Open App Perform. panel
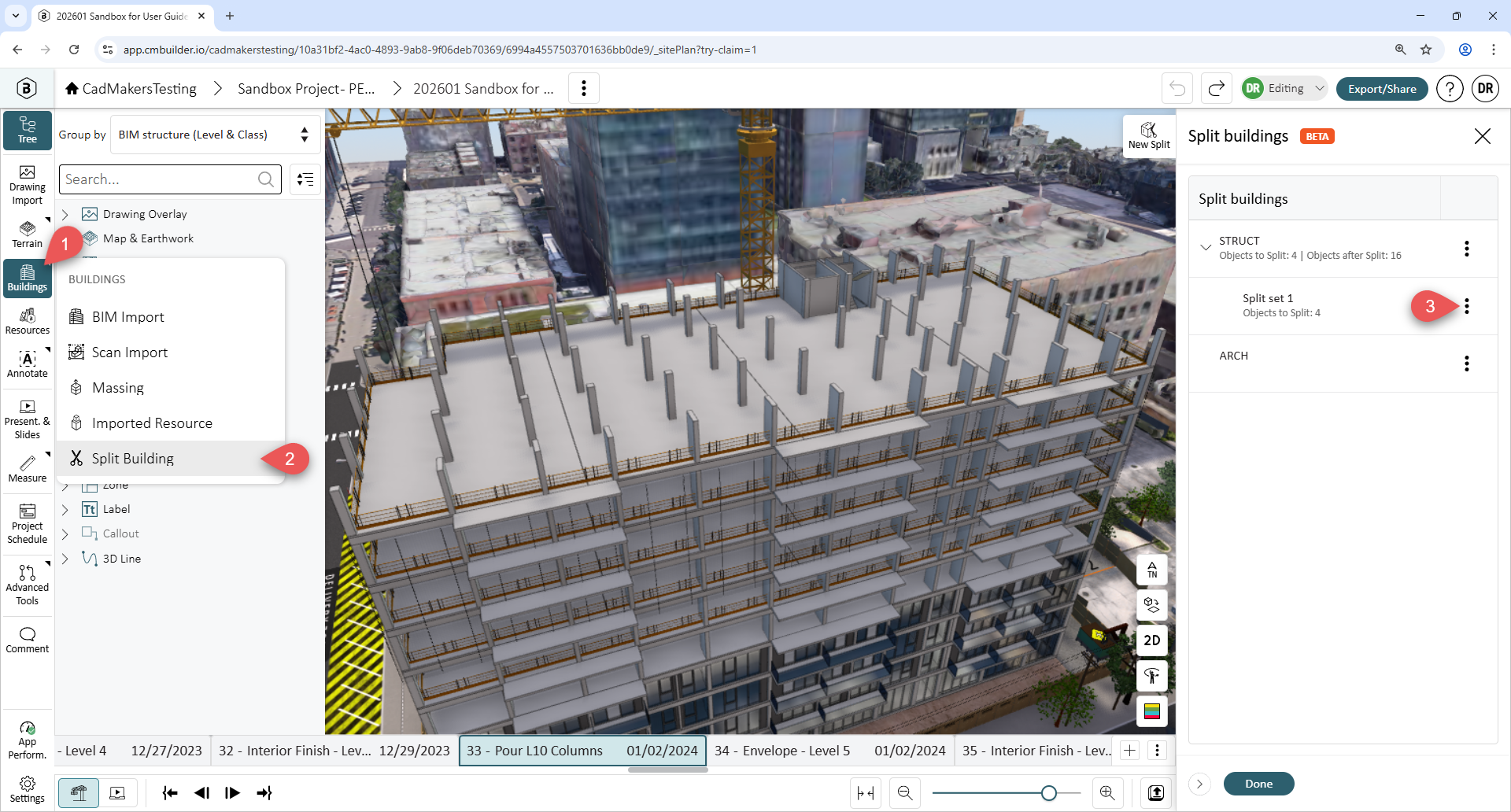This screenshot has width=1511, height=812. (x=28, y=740)
